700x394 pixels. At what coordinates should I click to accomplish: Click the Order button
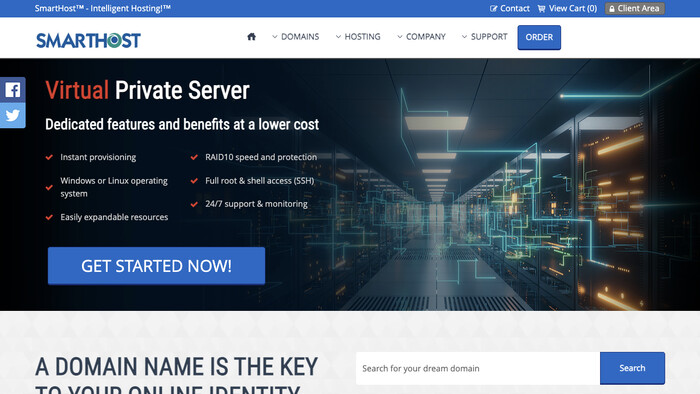point(539,37)
